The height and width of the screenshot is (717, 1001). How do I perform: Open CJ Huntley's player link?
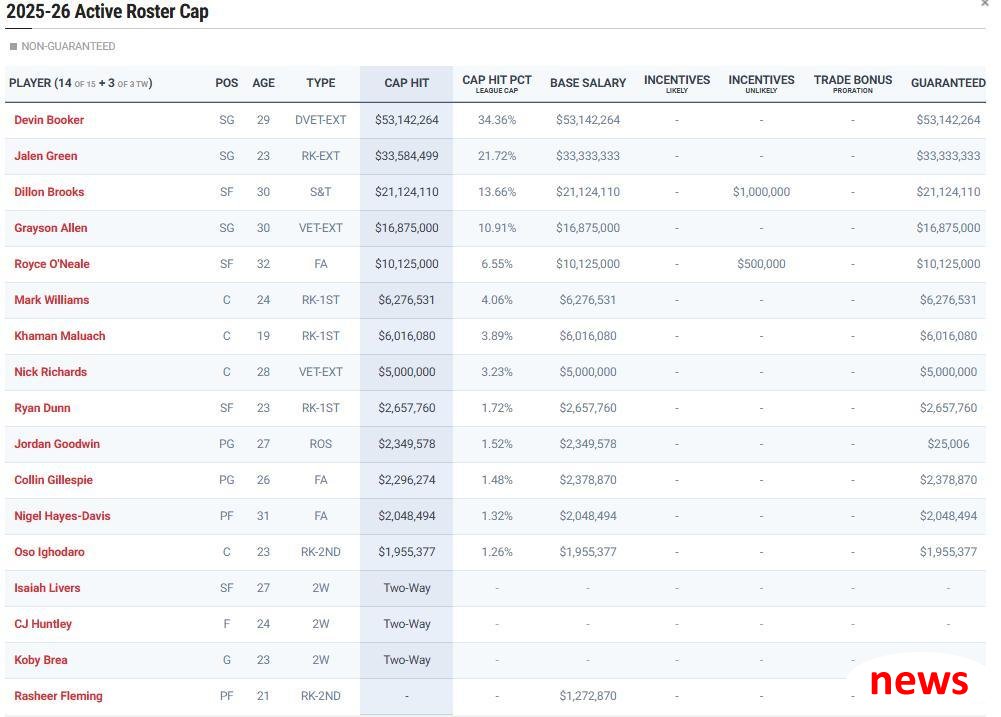tap(43, 624)
